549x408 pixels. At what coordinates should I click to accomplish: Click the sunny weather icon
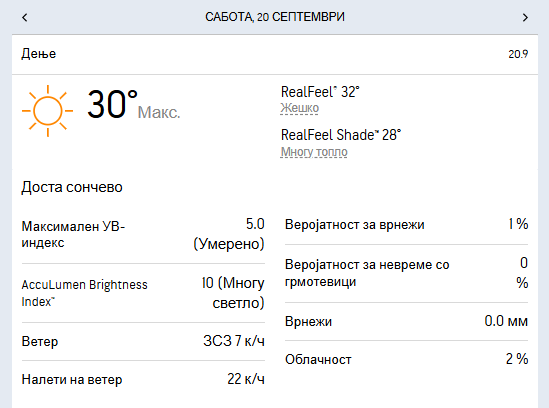click(x=47, y=111)
